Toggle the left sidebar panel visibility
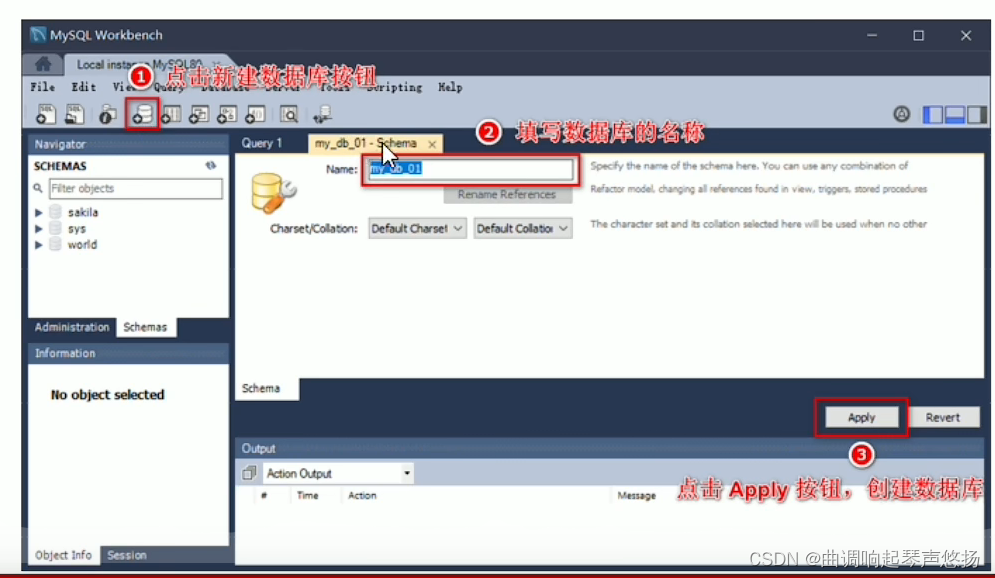The width and height of the screenshot is (995, 578). pyautogui.click(x=933, y=114)
